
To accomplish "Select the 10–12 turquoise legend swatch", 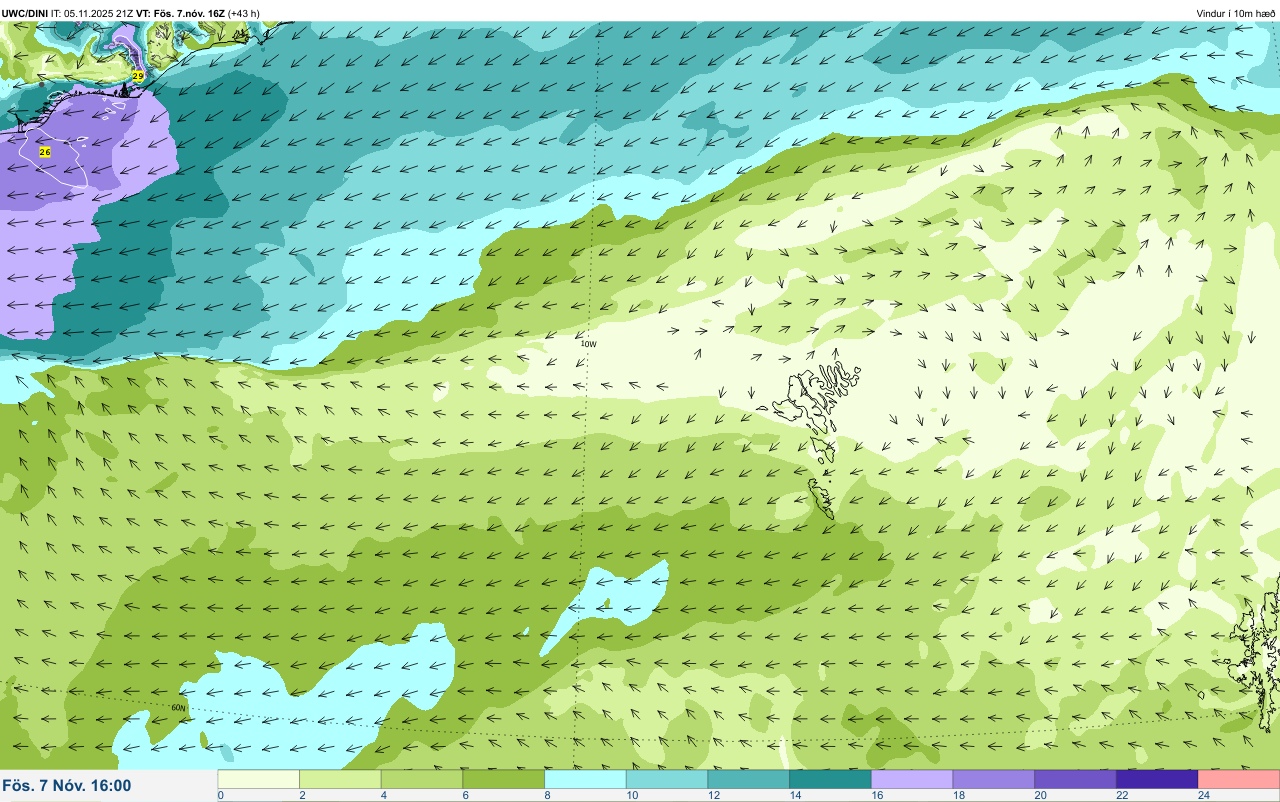I will point(667,779).
